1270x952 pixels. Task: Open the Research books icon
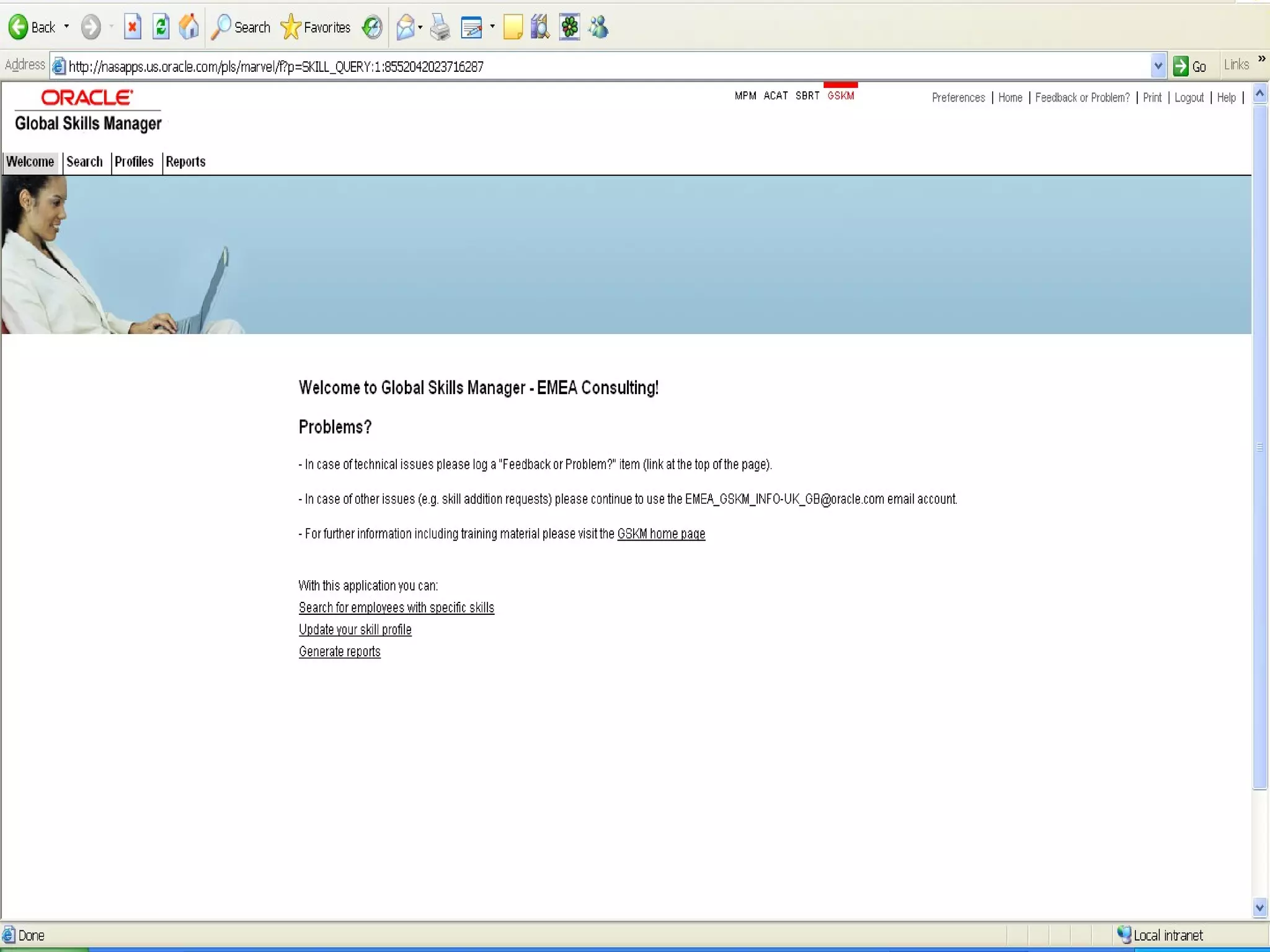(x=540, y=27)
